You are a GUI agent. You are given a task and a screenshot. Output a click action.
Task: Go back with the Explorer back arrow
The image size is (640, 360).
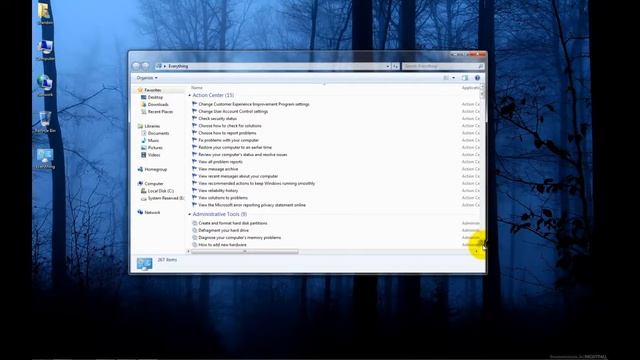pyautogui.click(x=136, y=66)
